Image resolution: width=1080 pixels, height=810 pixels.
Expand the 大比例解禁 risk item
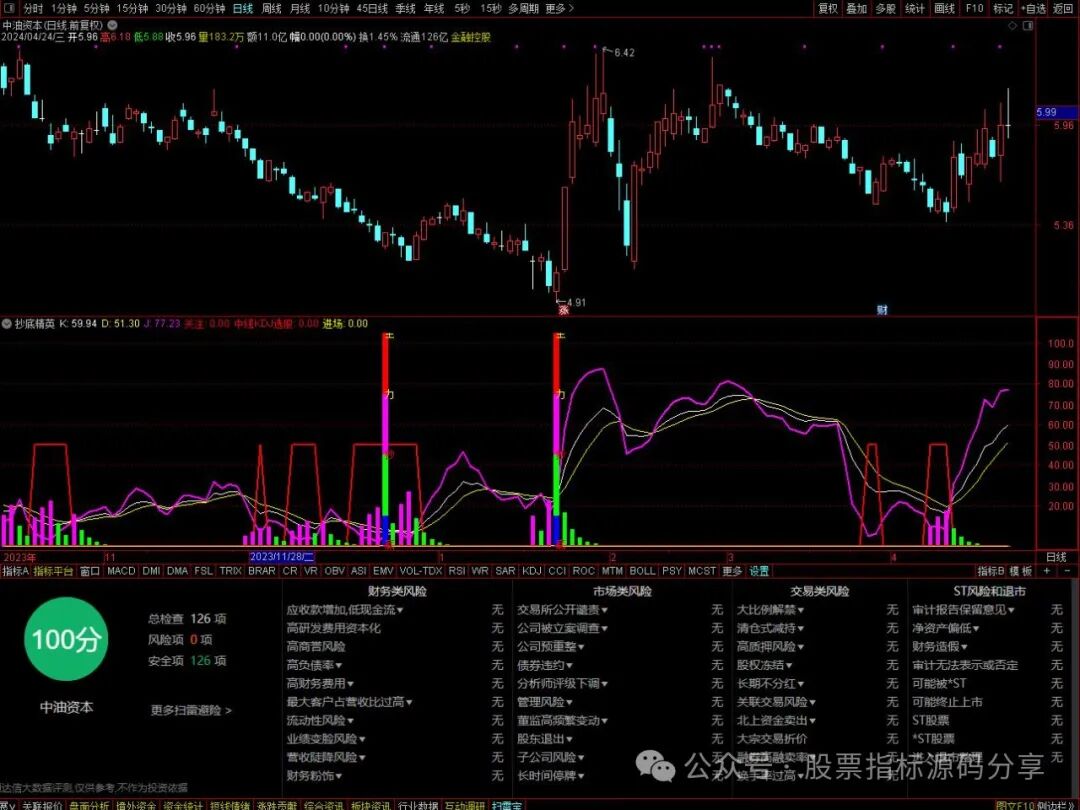click(x=771, y=610)
